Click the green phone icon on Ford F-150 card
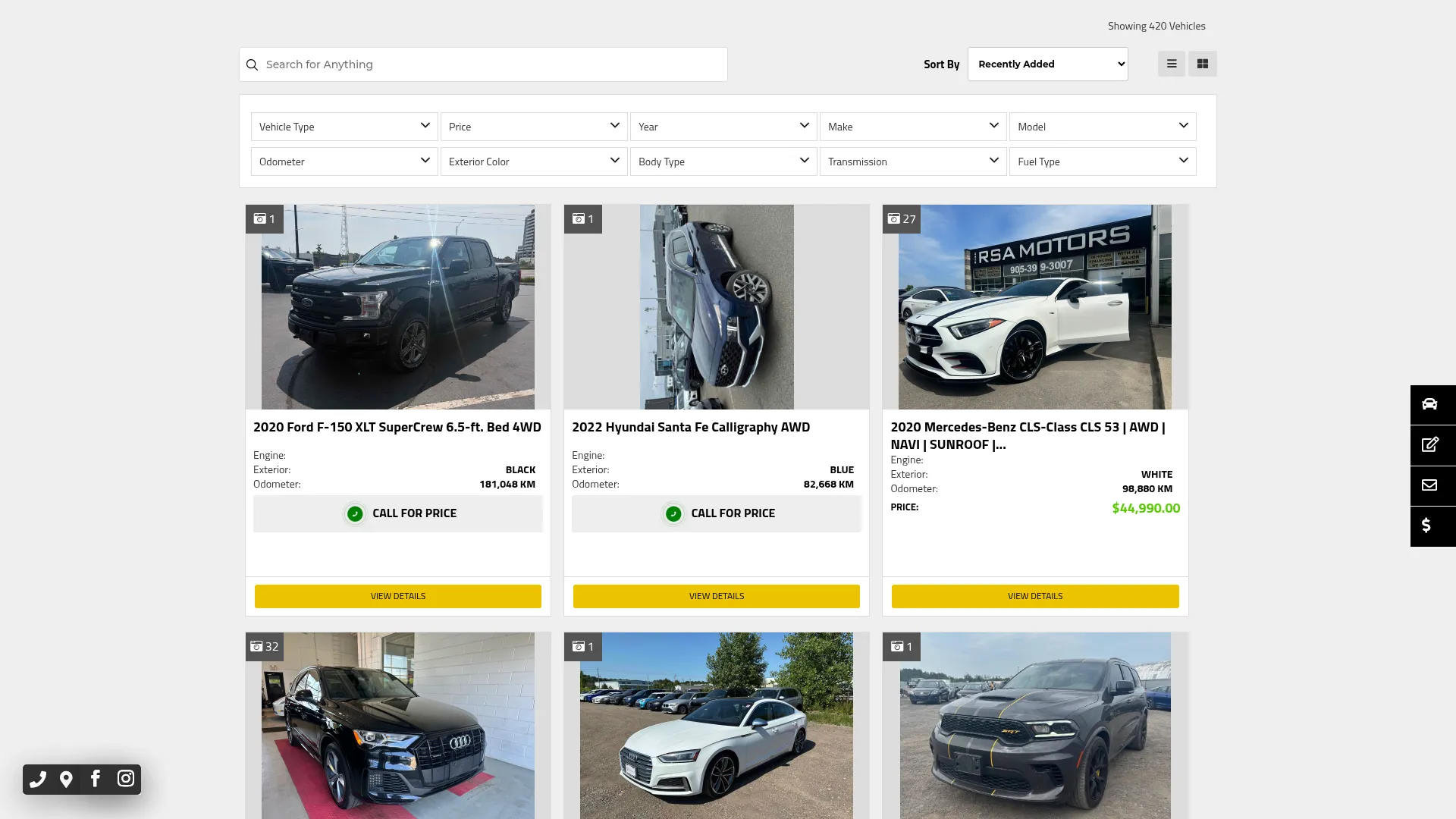The image size is (1456, 819). click(355, 514)
